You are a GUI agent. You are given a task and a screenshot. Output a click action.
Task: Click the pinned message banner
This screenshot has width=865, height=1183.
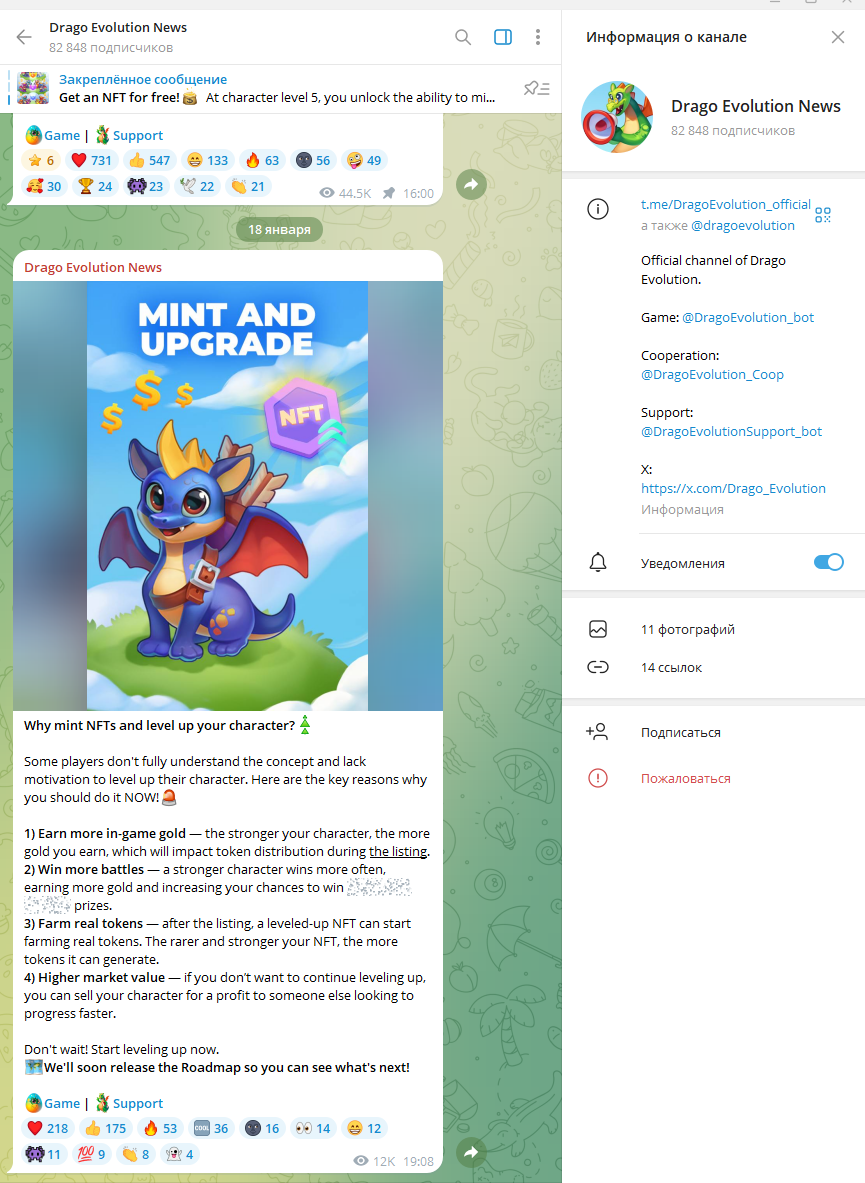point(256,88)
